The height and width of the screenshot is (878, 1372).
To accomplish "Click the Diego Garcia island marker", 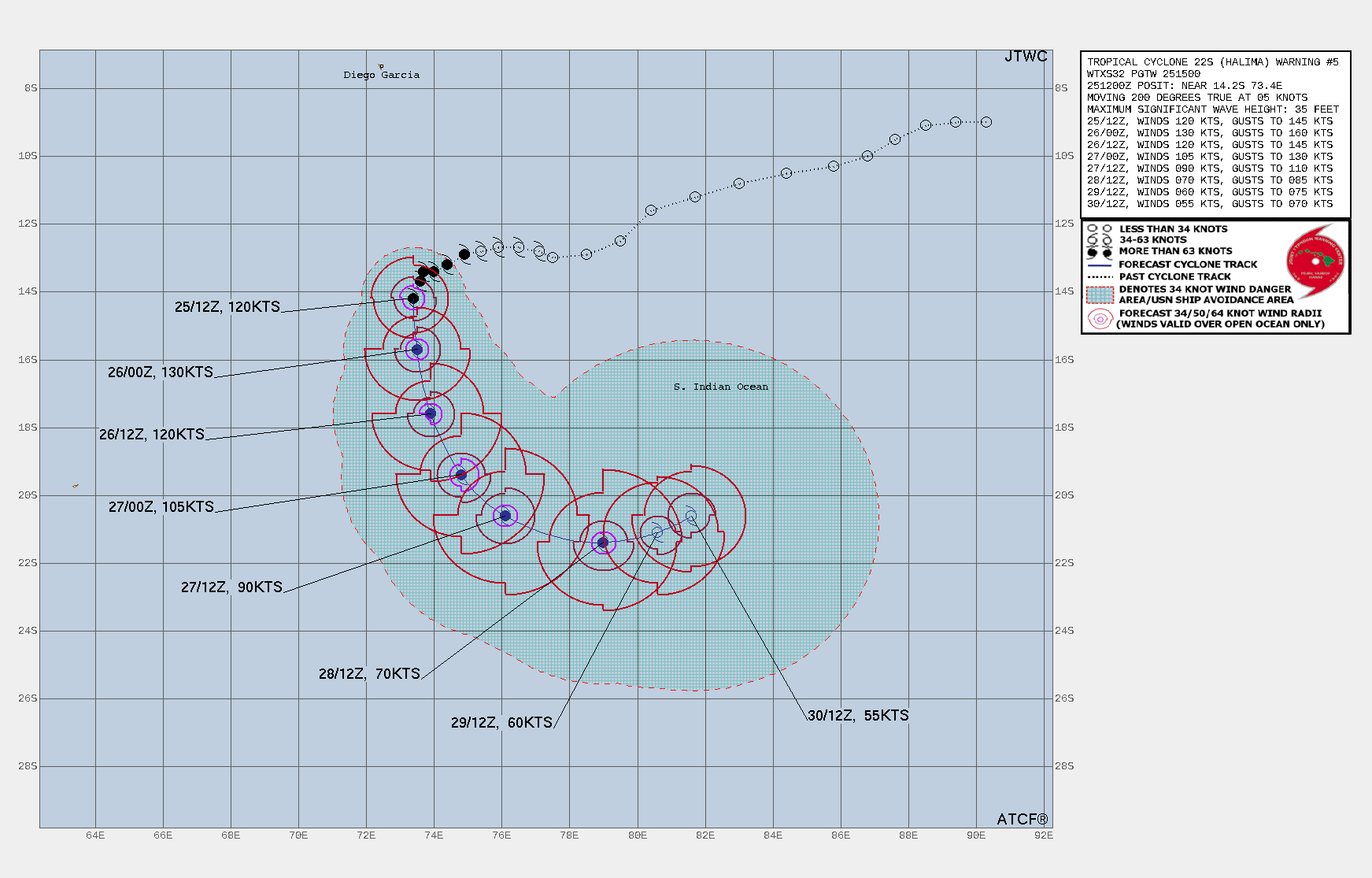I will coord(381,67).
